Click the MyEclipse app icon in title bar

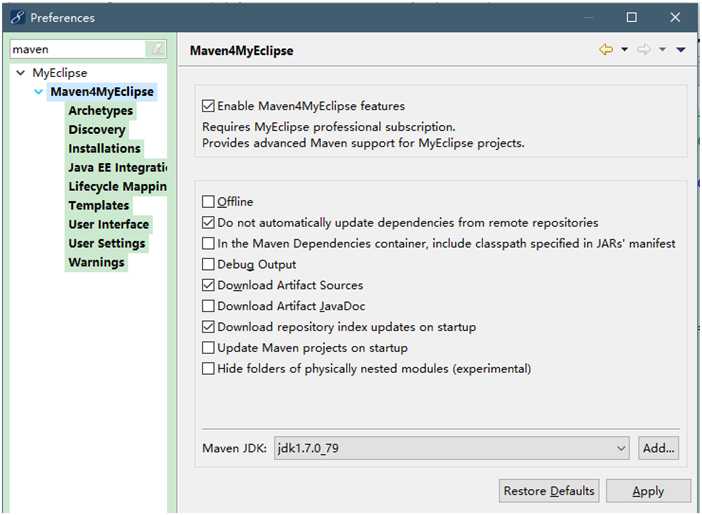[17, 17]
